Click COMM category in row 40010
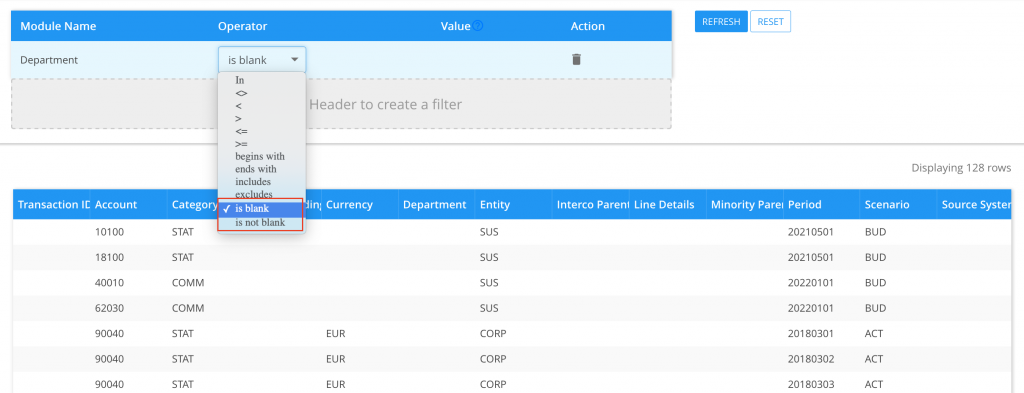 [x=188, y=283]
